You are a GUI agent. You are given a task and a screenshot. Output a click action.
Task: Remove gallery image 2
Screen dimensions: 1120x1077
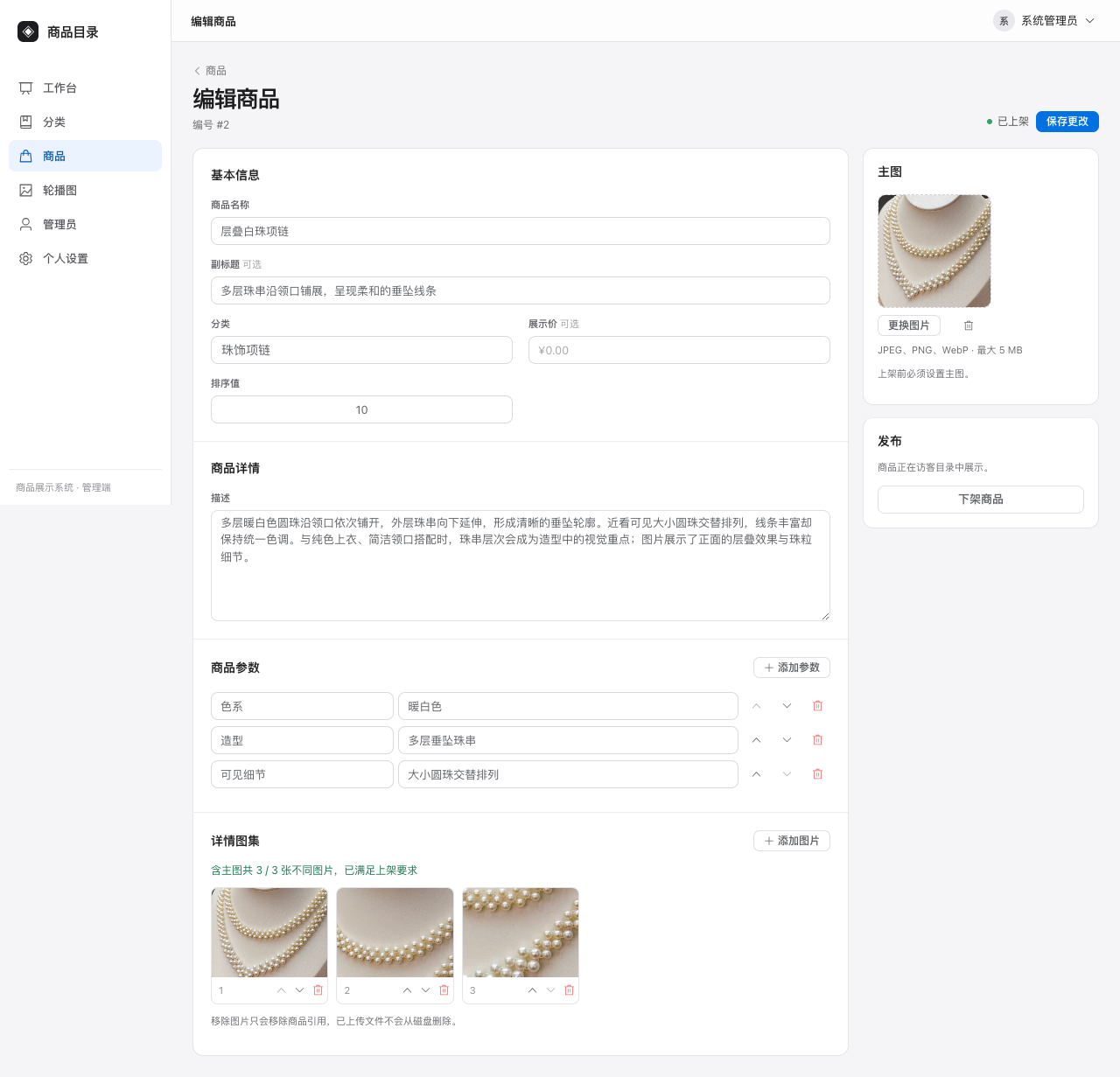click(444, 990)
